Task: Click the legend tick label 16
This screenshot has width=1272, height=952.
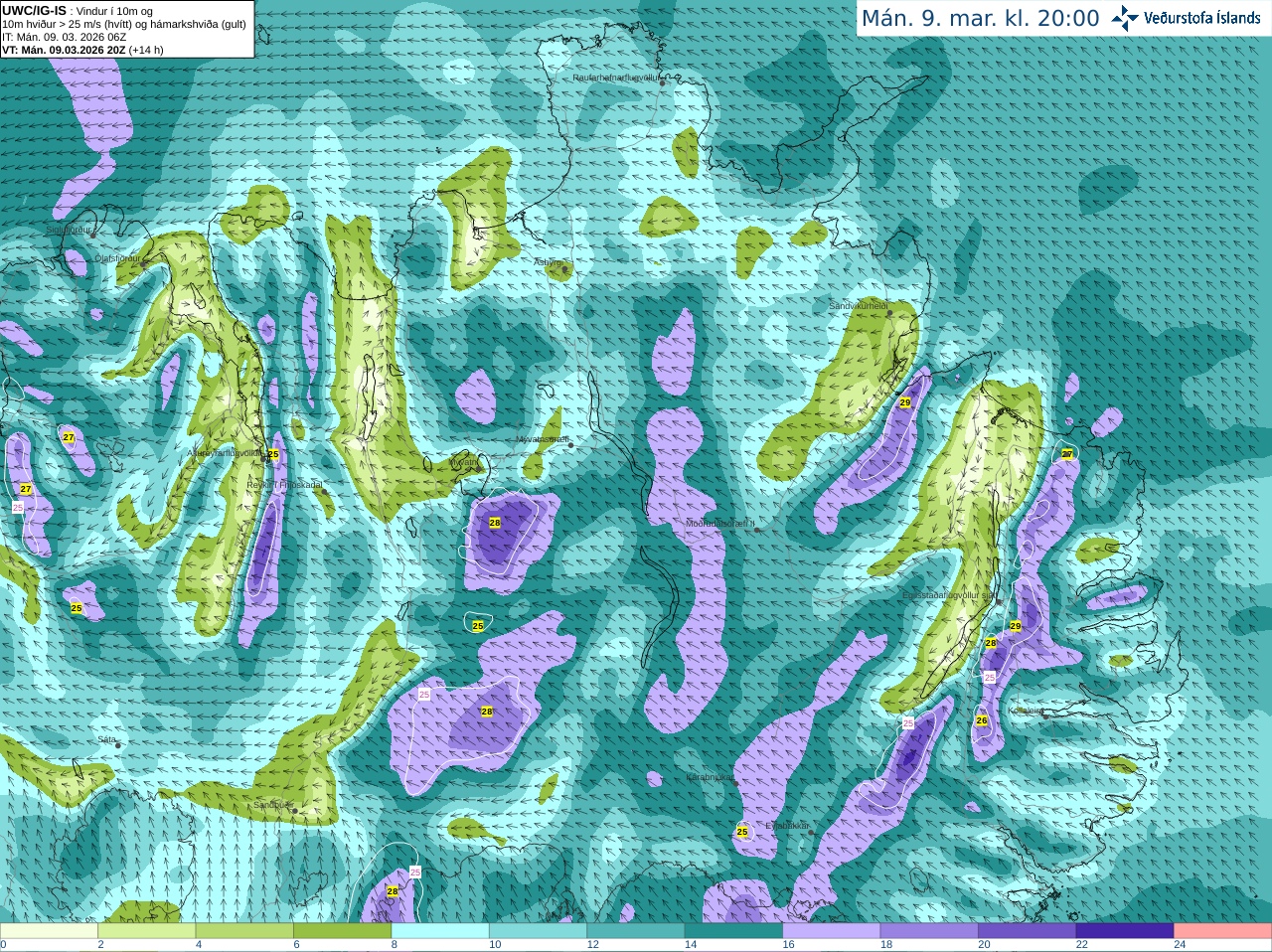Action: (788, 945)
